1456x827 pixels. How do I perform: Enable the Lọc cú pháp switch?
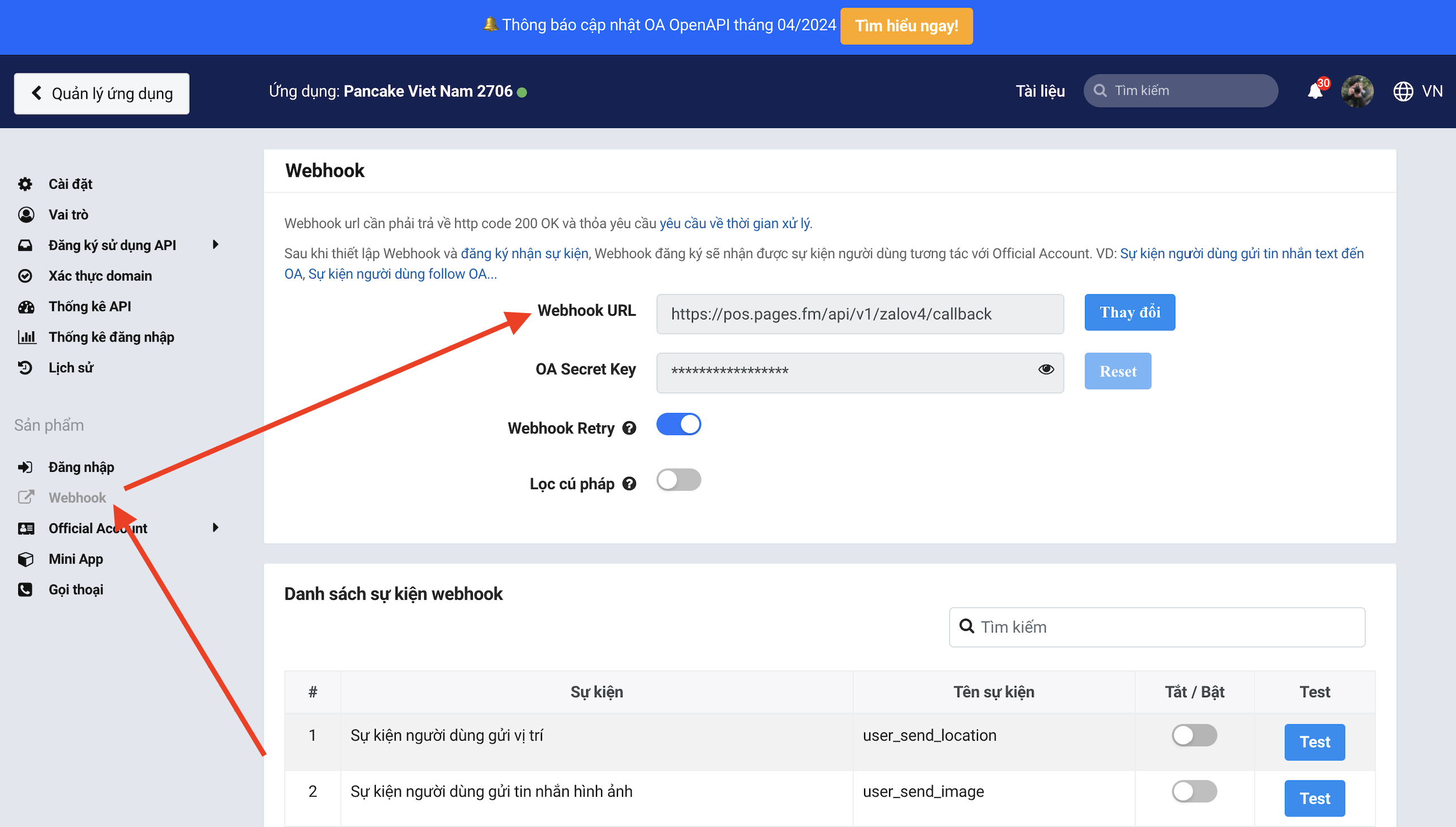(678, 480)
